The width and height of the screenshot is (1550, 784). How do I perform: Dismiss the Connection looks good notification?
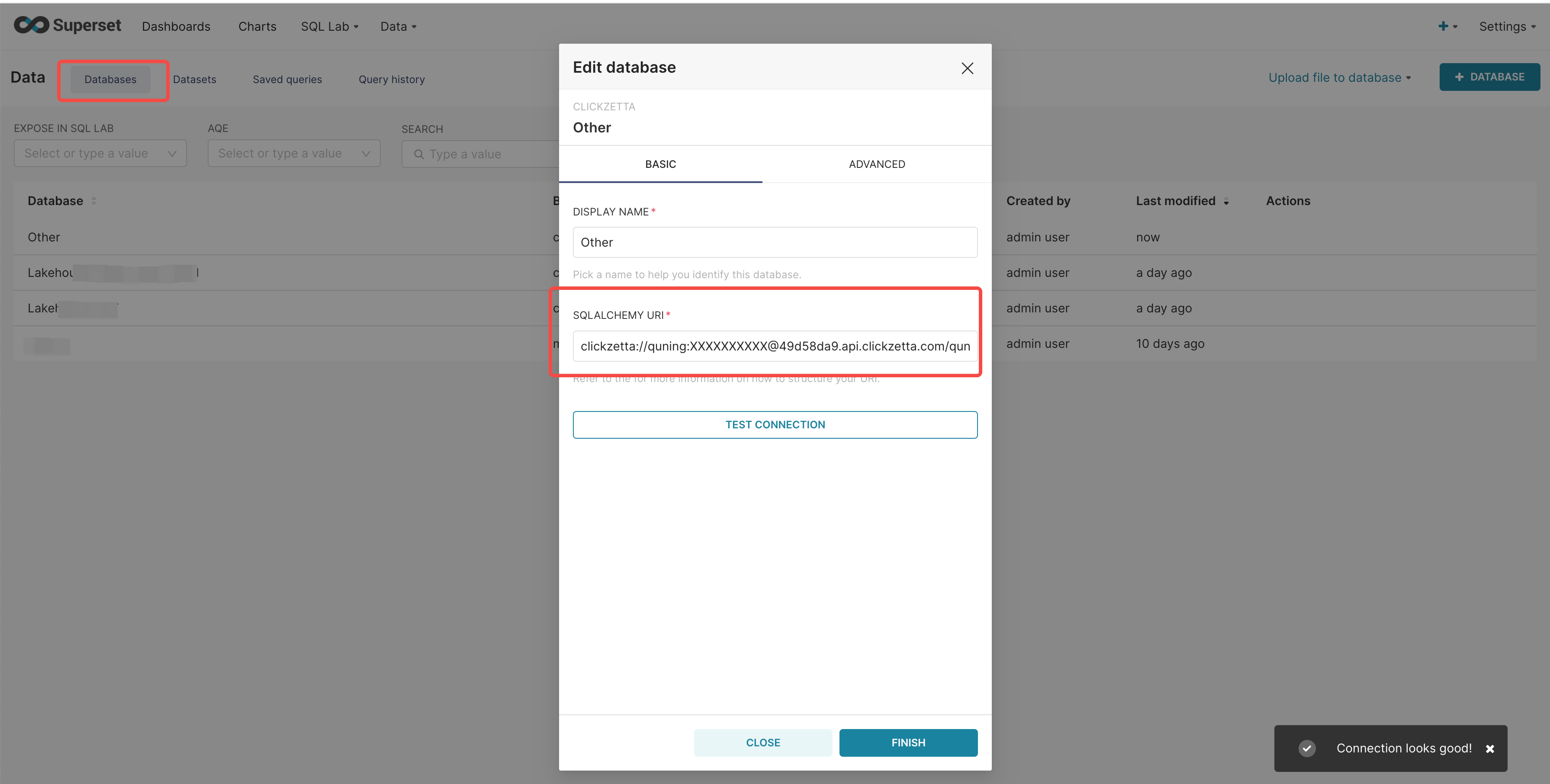pyautogui.click(x=1490, y=749)
